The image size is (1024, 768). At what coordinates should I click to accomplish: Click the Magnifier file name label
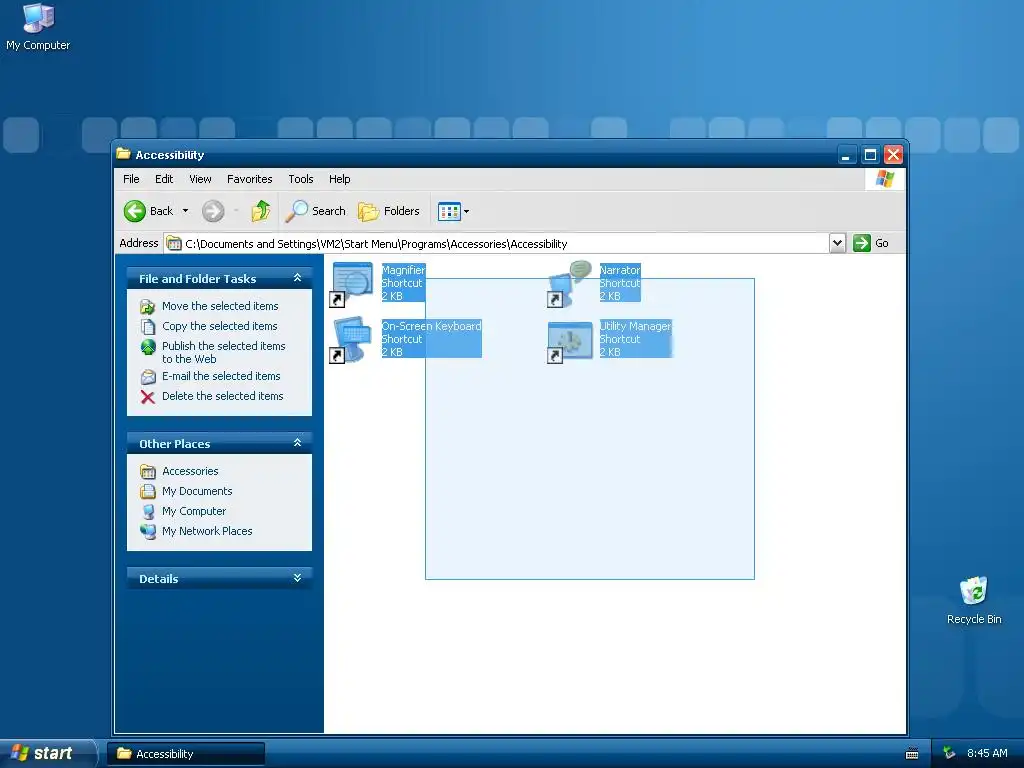[x=403, y=270]
